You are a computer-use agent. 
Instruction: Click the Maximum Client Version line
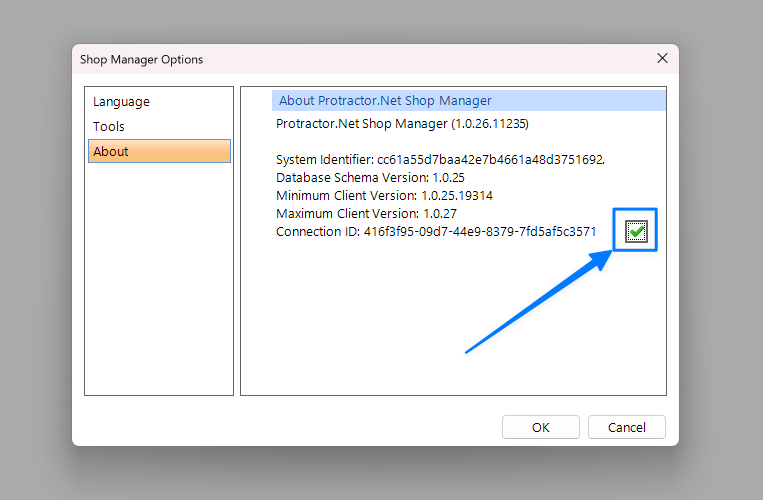pos(366,213)
